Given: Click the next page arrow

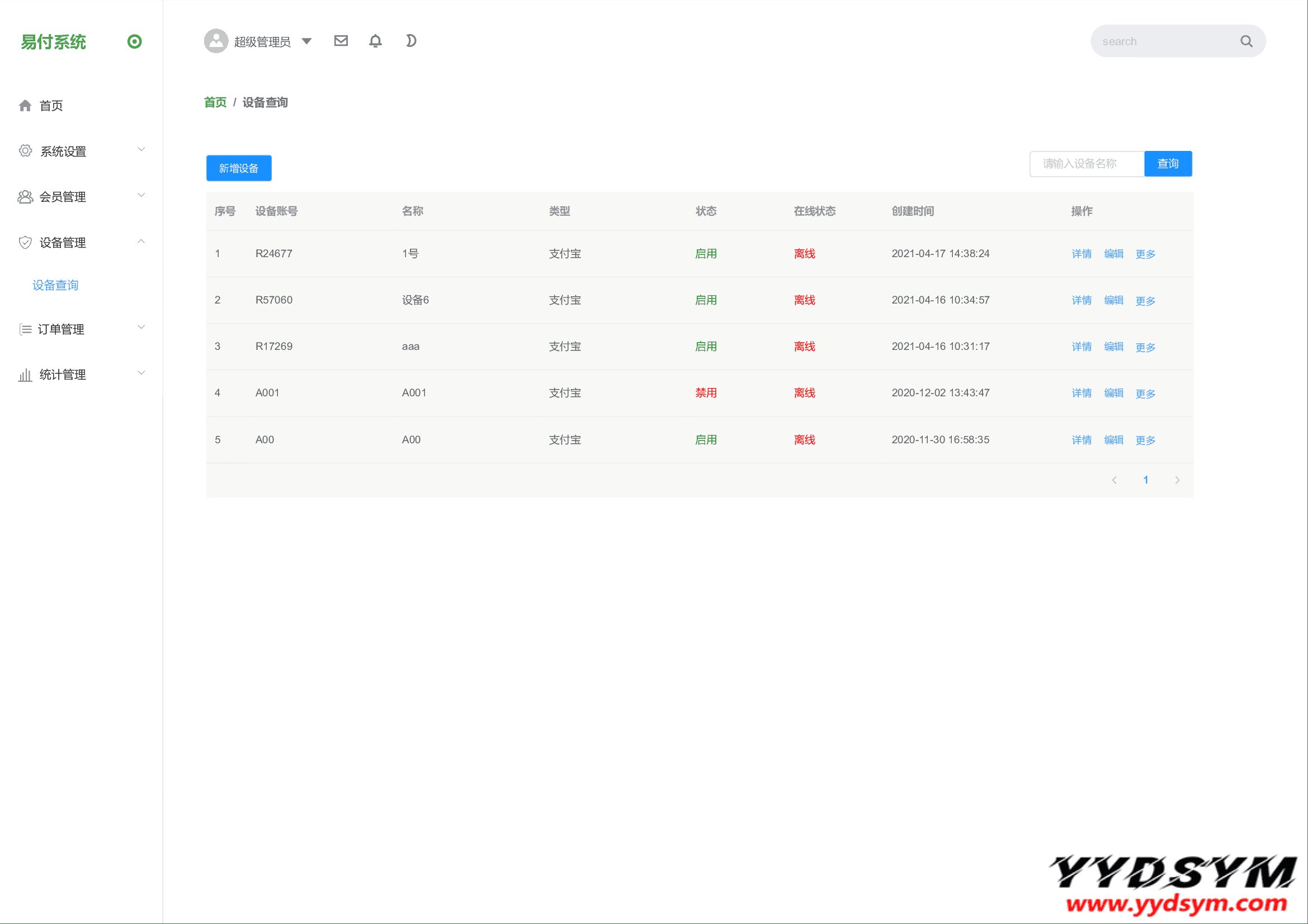Looking at the screenshot, I should (x=1177, y=480).
